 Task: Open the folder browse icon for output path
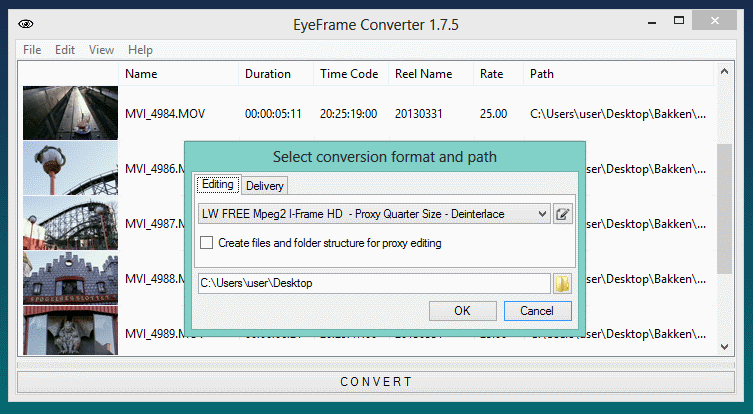click(563, 283)
